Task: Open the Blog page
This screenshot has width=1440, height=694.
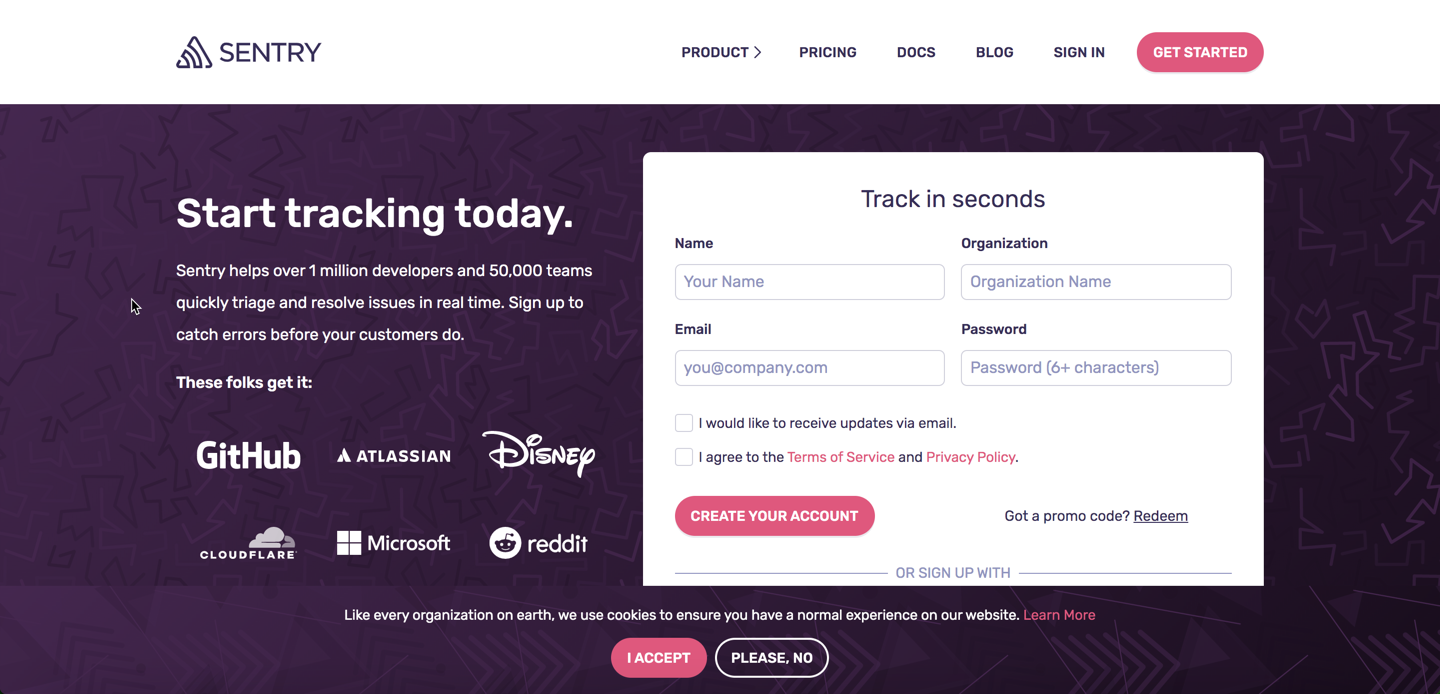Action: [x=995, y=52]
